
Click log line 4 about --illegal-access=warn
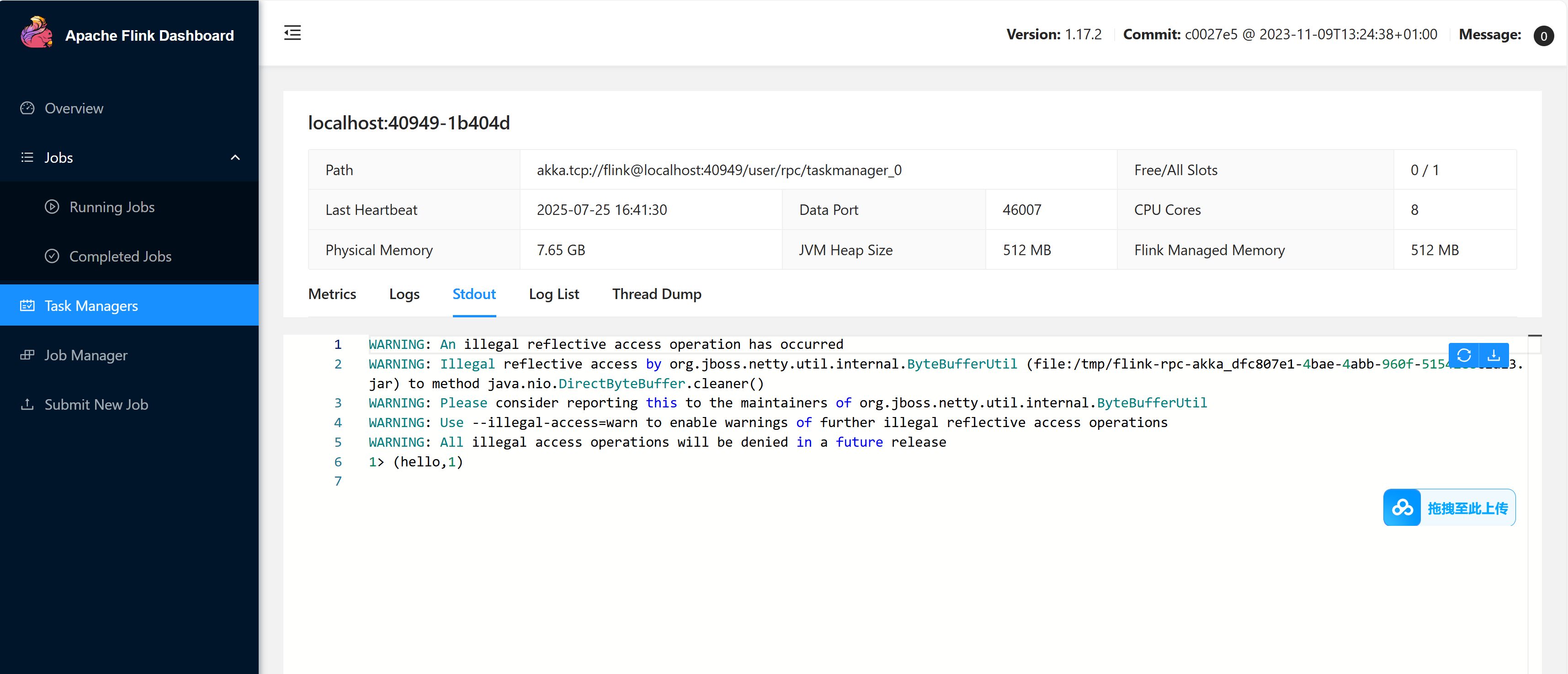[768, 422]
